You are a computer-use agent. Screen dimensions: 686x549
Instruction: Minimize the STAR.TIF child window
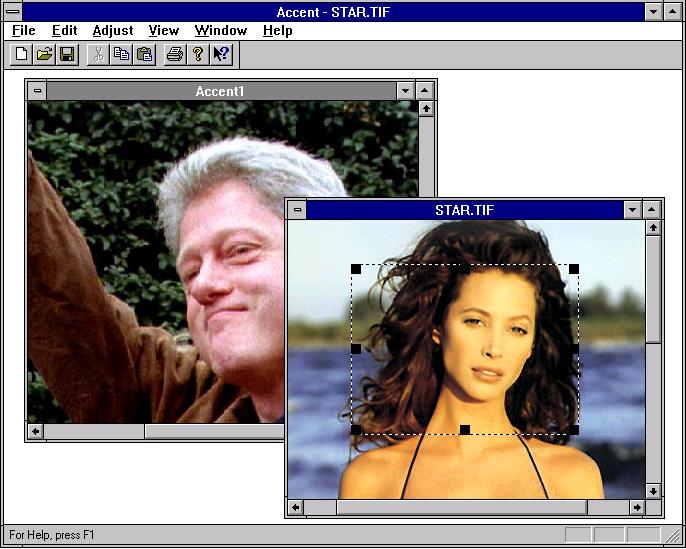coord(632,210)
